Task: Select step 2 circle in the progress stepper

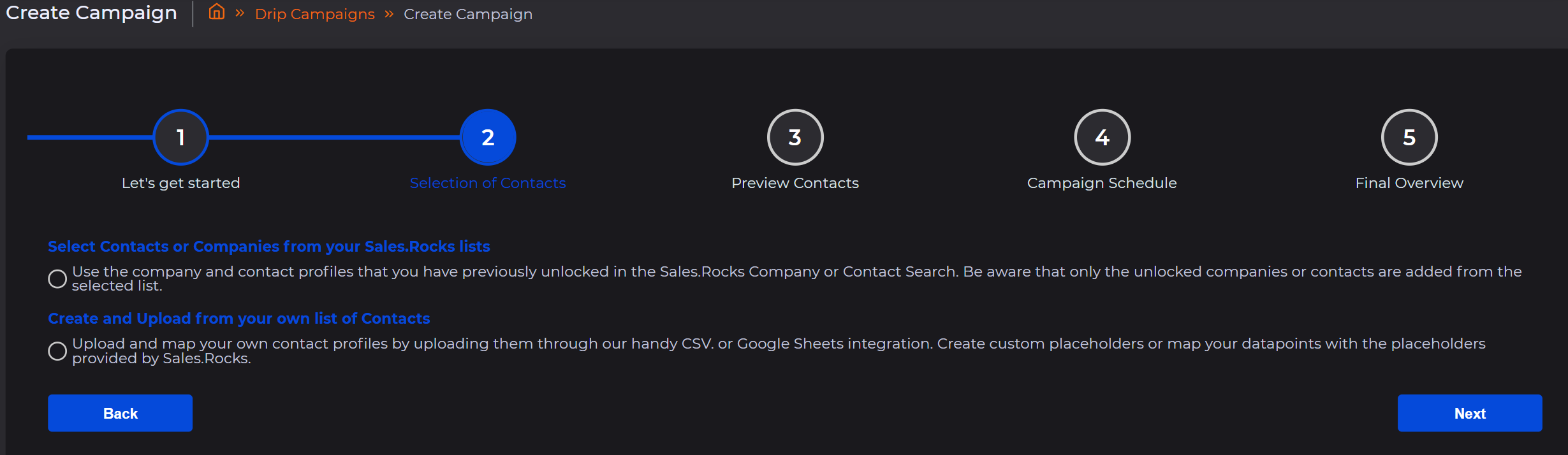Action: (488, 137)
